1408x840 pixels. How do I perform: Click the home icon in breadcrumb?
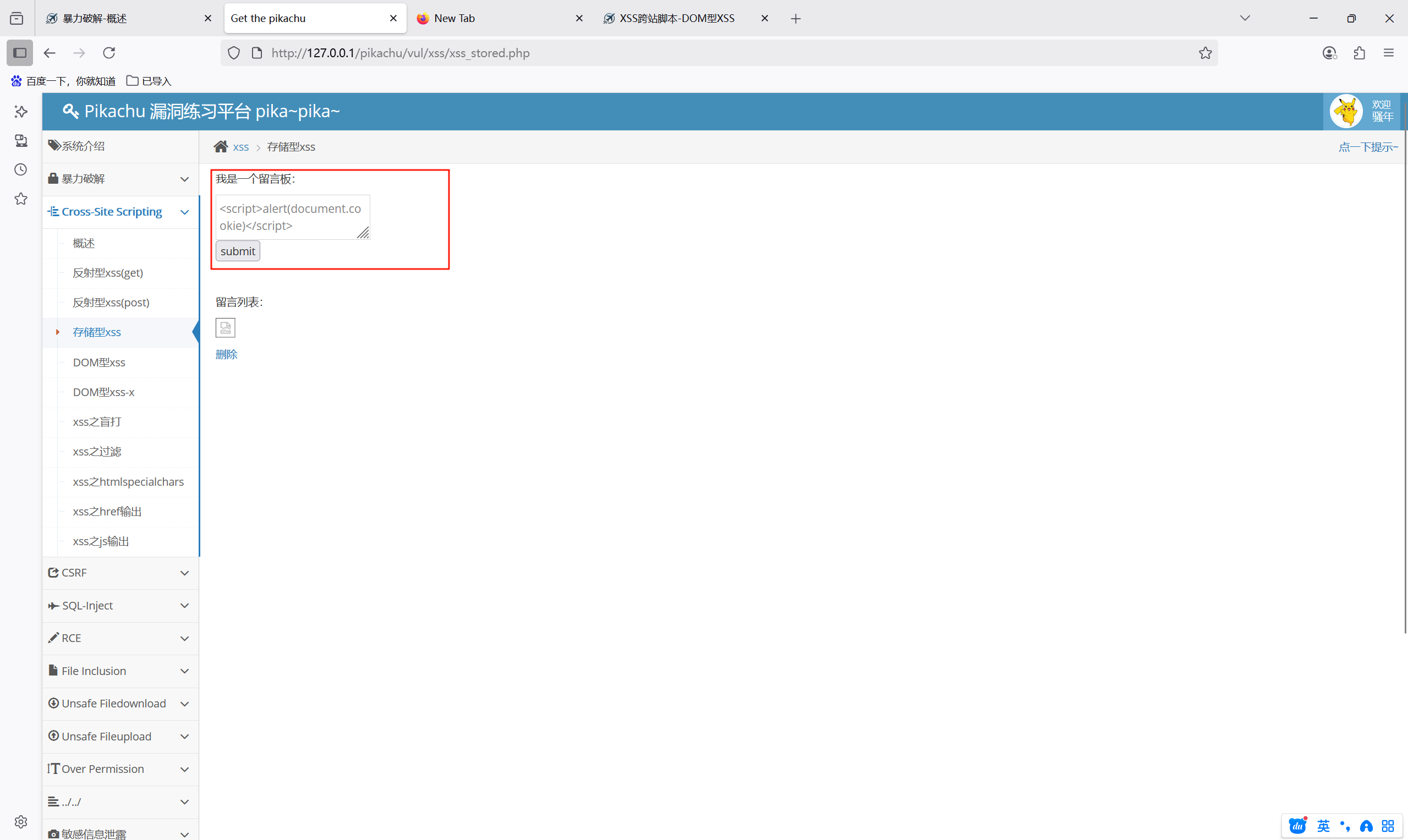coord(221,147)
